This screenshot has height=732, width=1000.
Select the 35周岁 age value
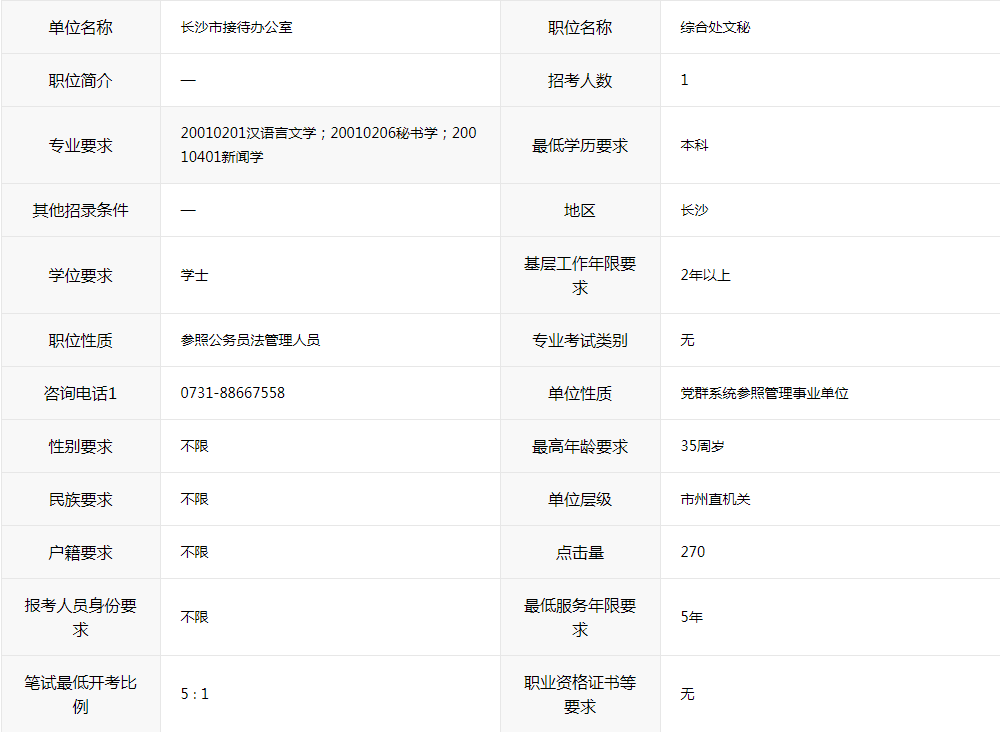(x=702, y=446)
